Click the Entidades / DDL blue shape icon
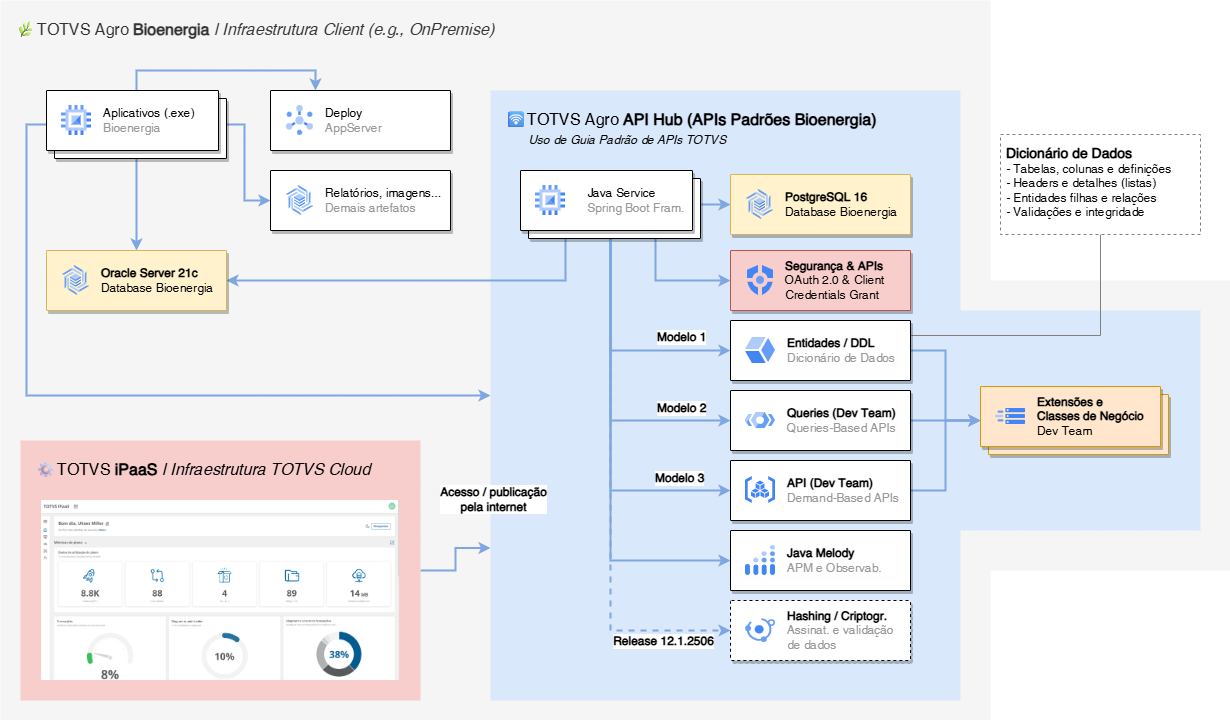 point(760,350)
